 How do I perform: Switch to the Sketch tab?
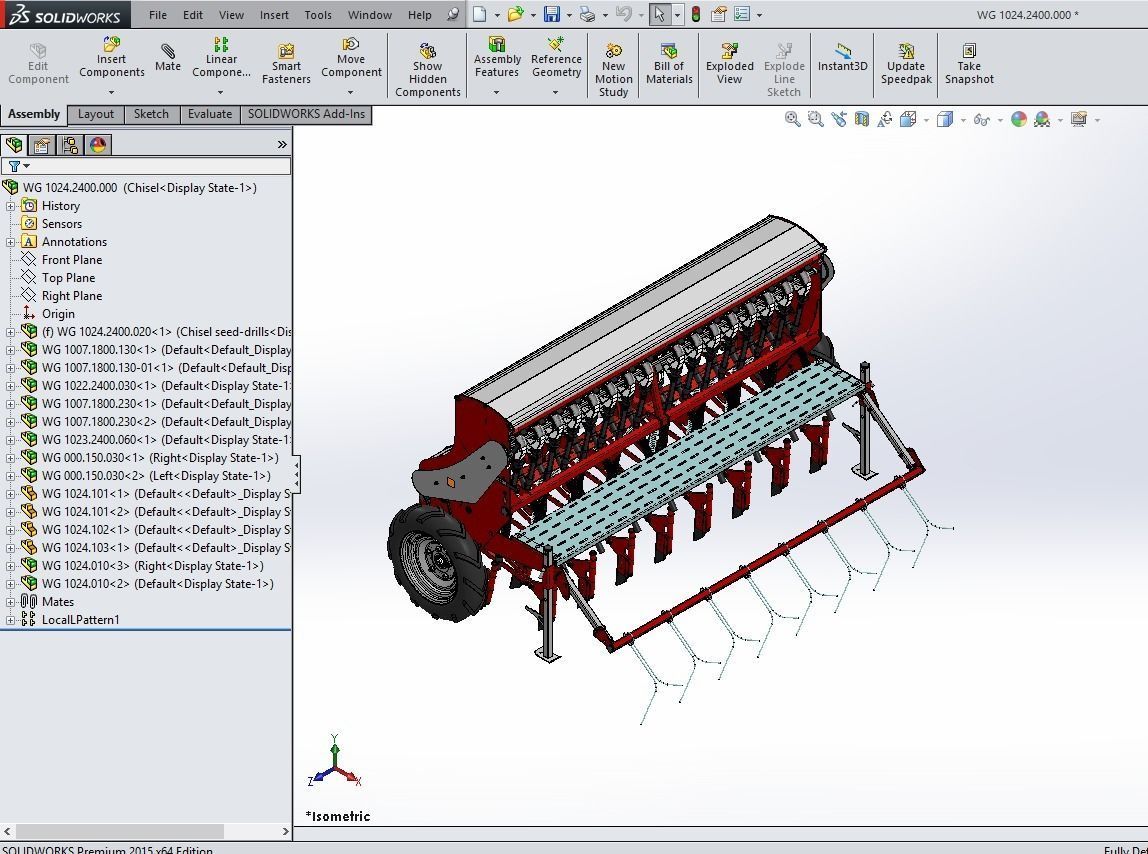(x=152, y=114)
